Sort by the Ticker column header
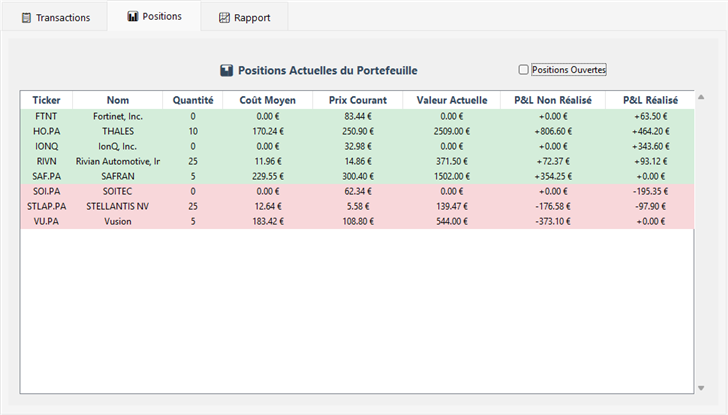This screenshot has height=415, width=728. click(x=46, y=100)
